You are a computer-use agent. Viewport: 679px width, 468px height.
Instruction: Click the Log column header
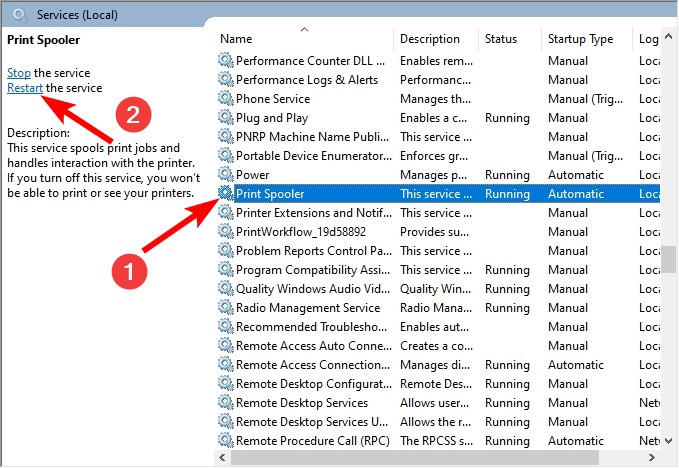point(648,39)
